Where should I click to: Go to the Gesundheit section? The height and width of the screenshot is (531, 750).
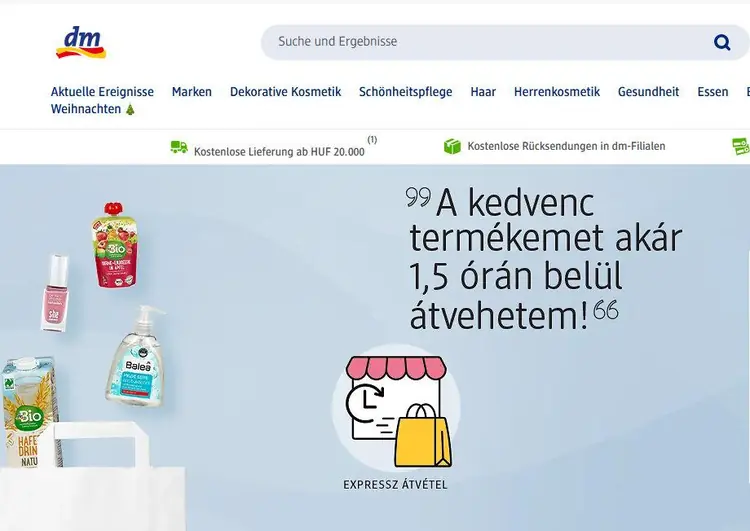pyautogui.click(x=648, y=91)
